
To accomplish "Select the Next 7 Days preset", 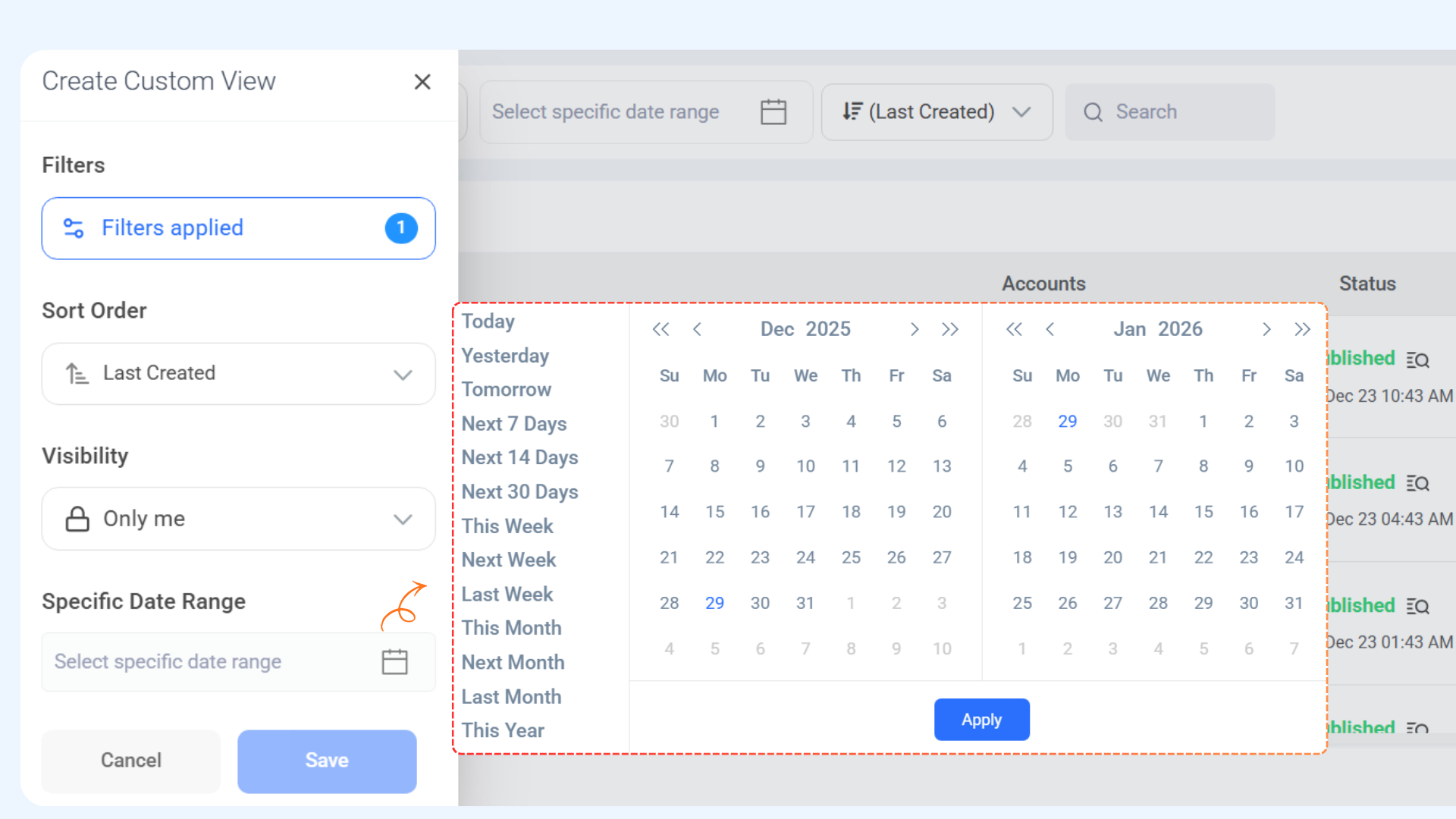I will [514, 423].
